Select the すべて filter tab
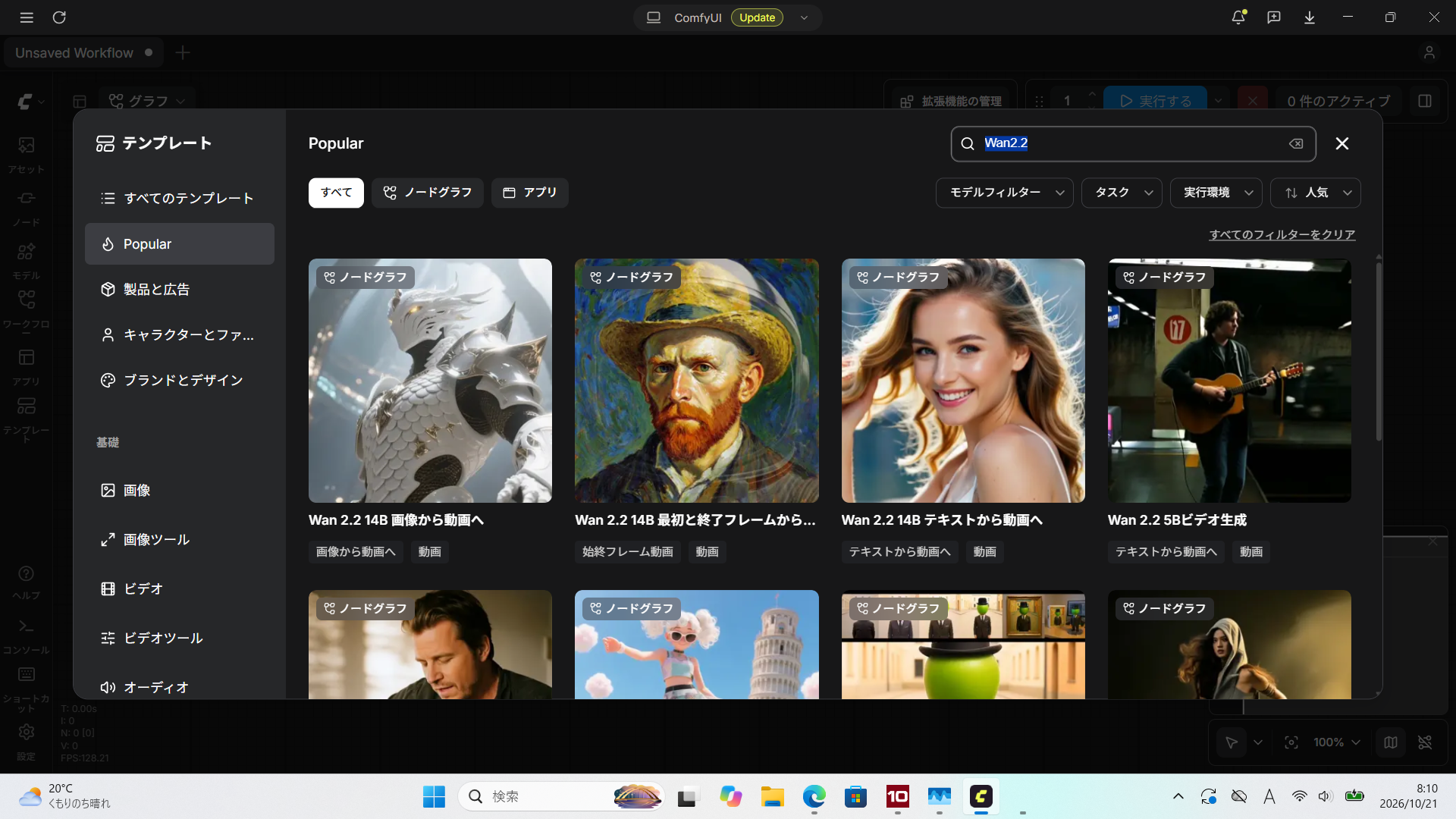Viewport: 1456px width, 819px height. (336, 193)
